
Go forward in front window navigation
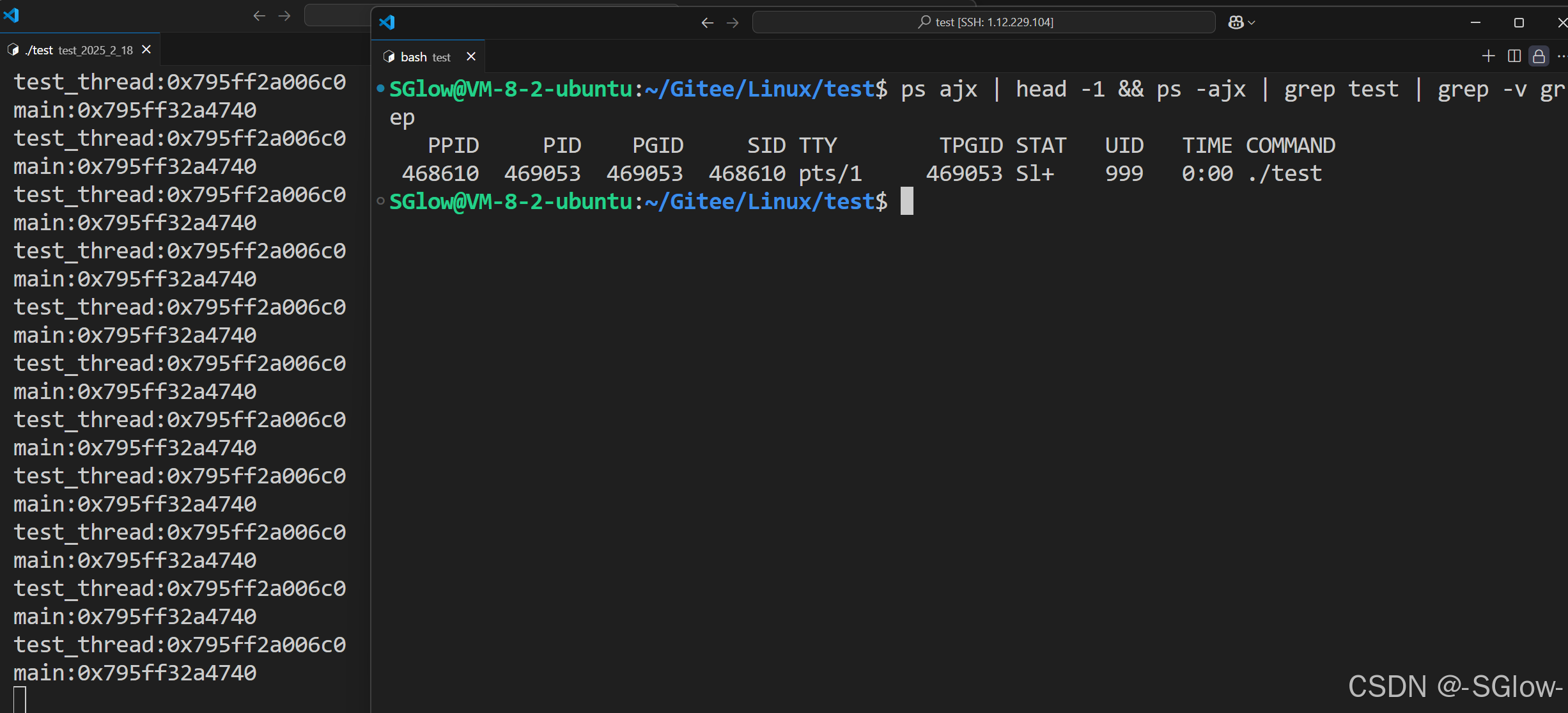(x=733, y=23)
